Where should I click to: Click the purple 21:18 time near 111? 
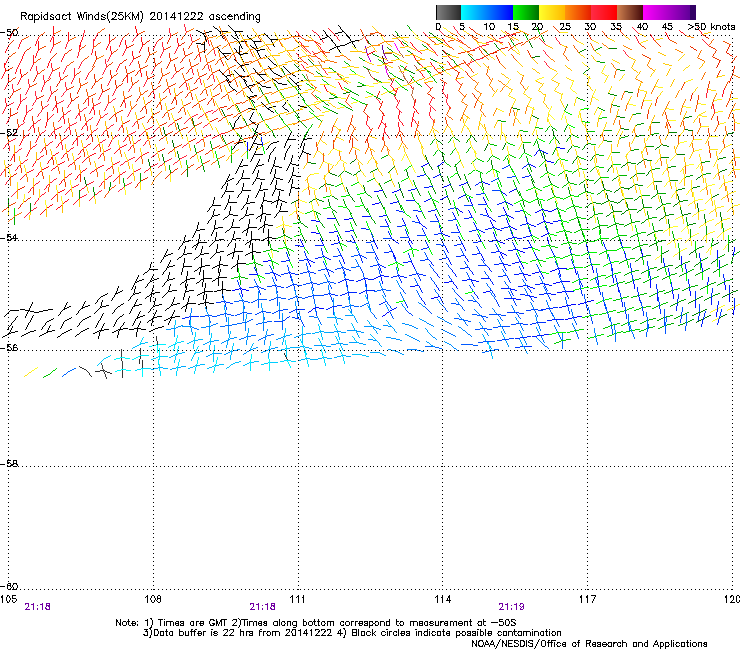[262, 607]
